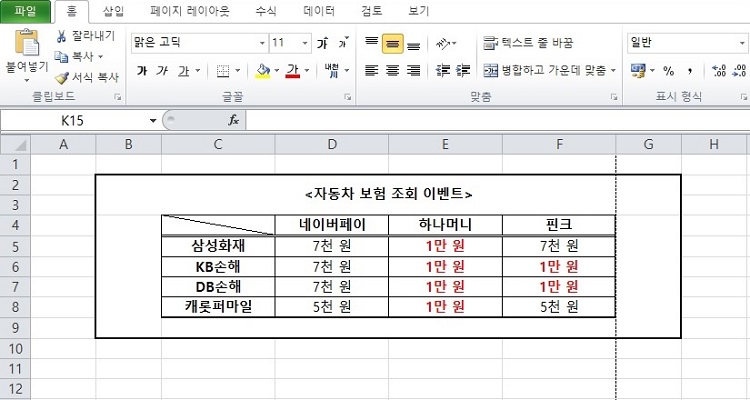The image size is (750, 400).
Task: Click the phonetic guide (내천) icon
Action: point(331,70)
